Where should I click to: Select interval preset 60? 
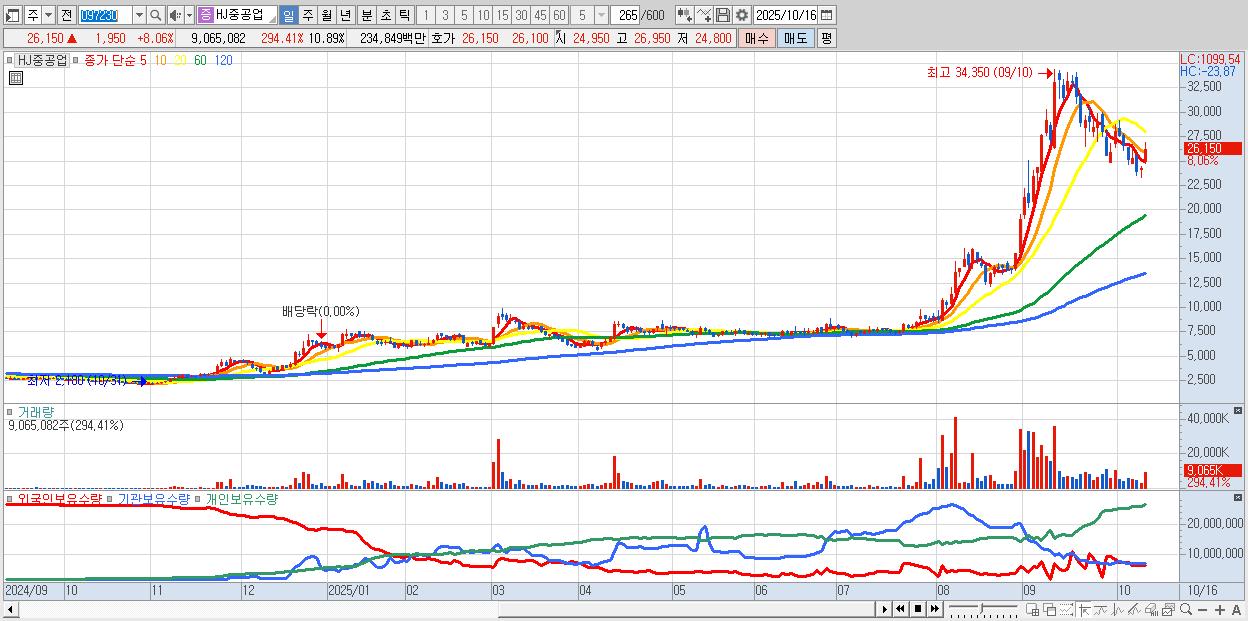click(559, 15)
